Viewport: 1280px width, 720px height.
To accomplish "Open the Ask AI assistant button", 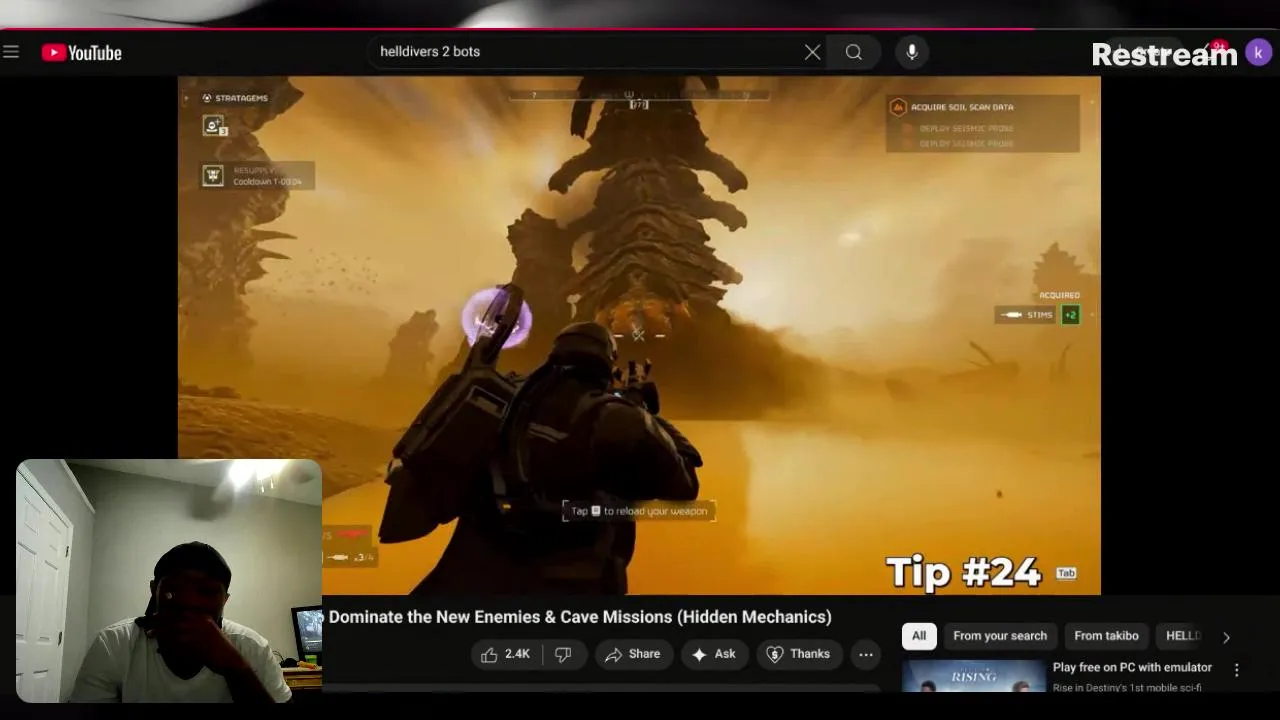I will point(714,654).
